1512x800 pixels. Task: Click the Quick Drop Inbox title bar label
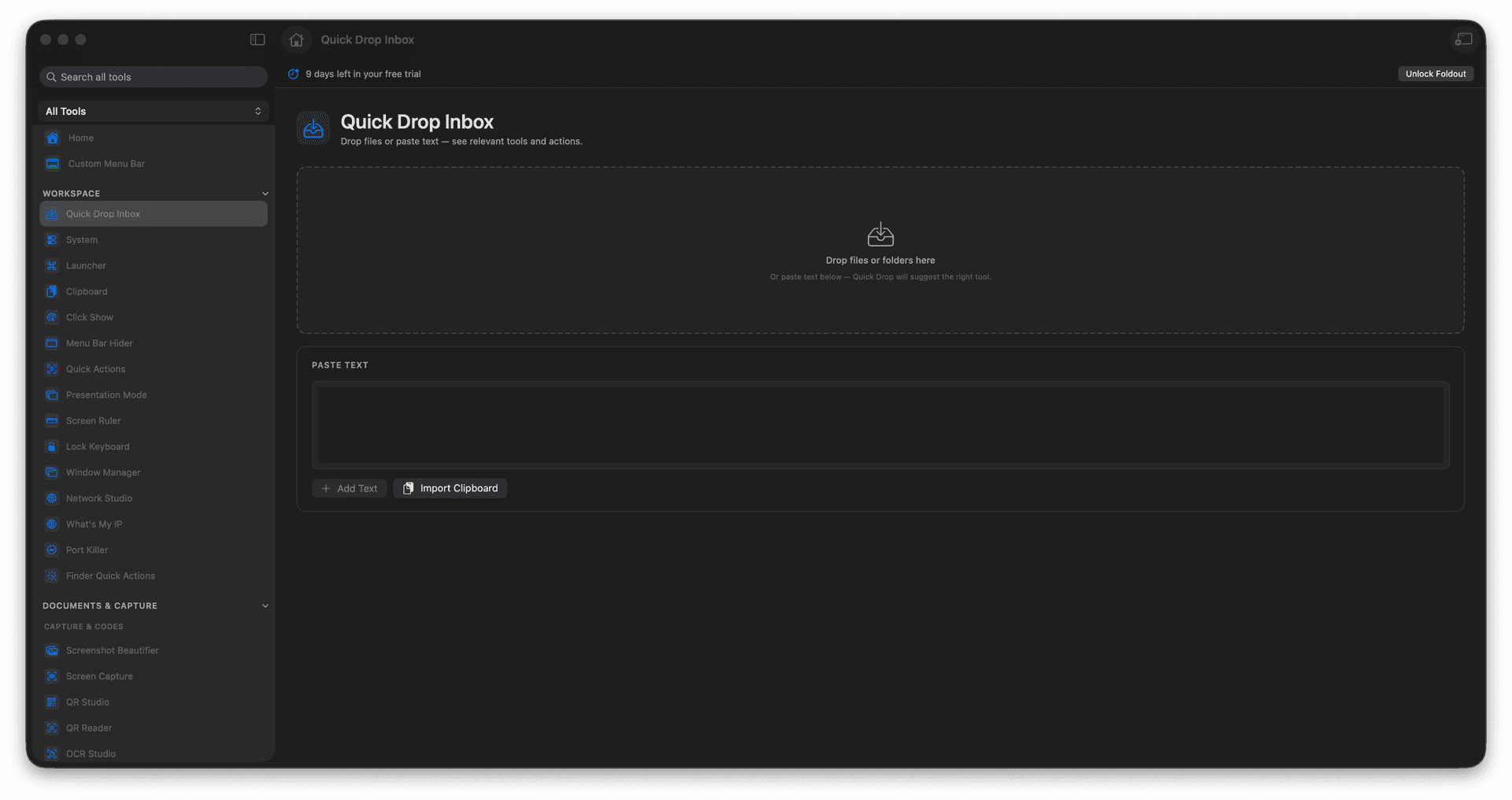[367, 39]
